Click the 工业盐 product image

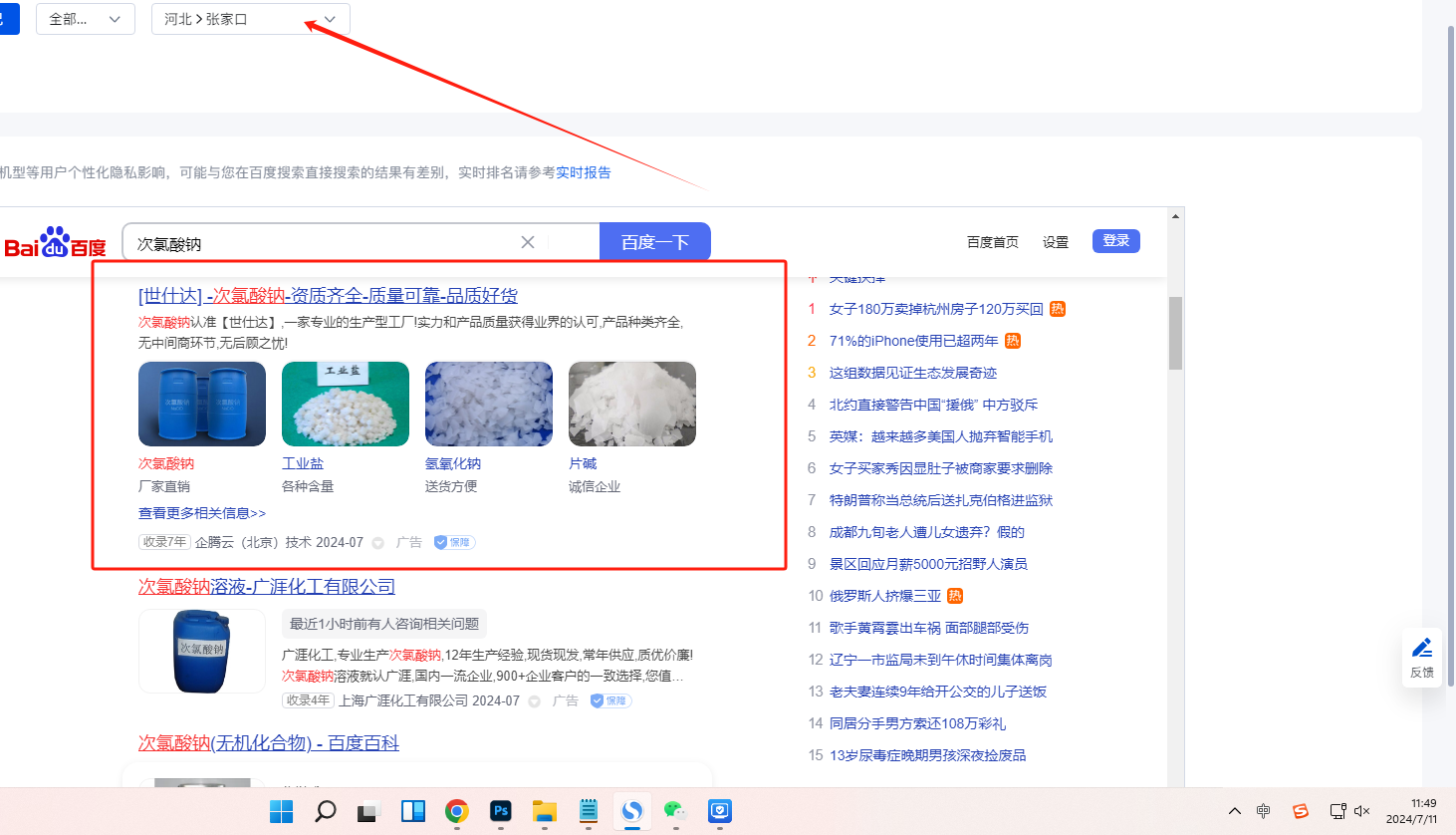[346, 404]
